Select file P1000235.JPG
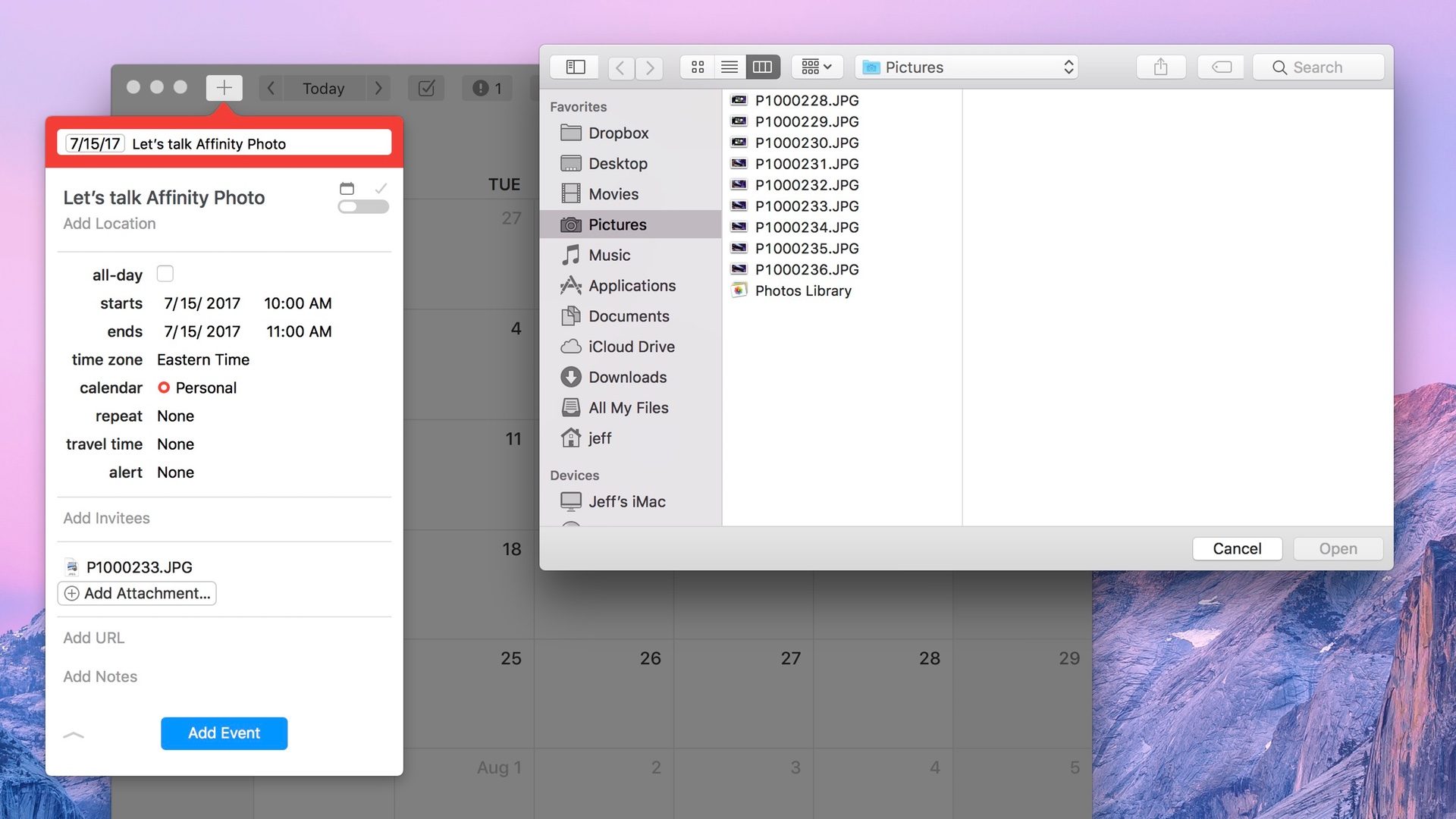 [x=842, y=249]
